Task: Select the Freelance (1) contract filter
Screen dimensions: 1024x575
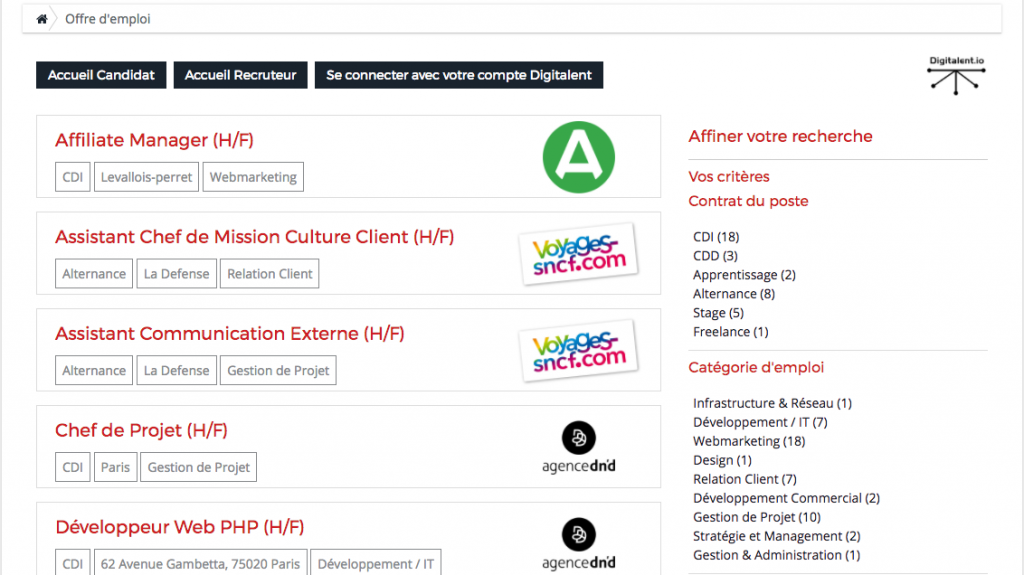Action: tap(731, 331)
